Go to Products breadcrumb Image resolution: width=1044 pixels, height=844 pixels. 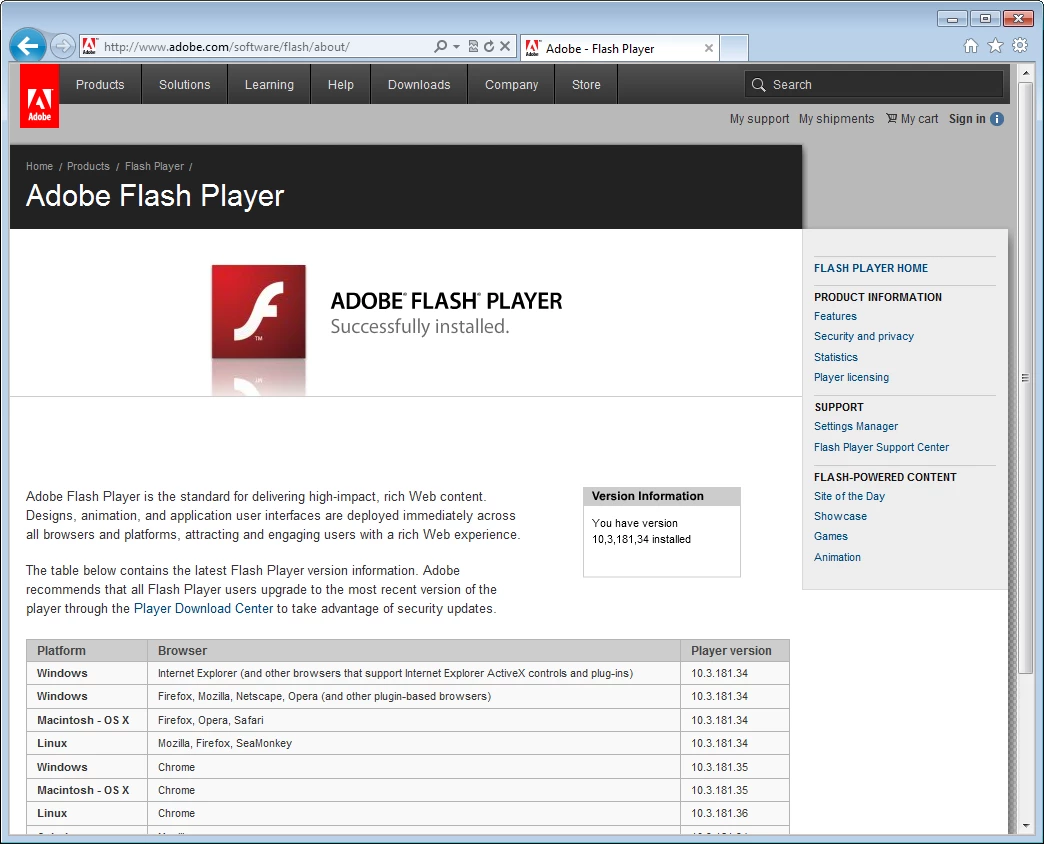[88, 166]
